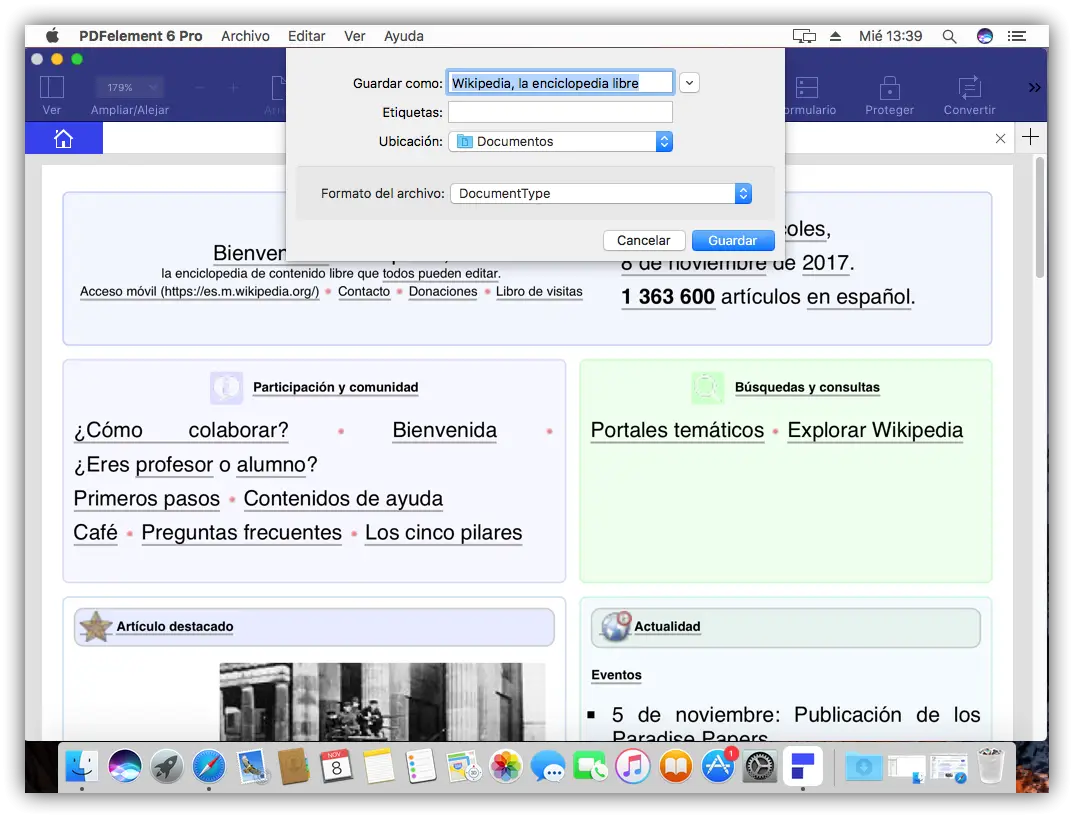Viewport: 1074px width, 818px height.
Task: Open the Apple menu
Action: (52, 36)
